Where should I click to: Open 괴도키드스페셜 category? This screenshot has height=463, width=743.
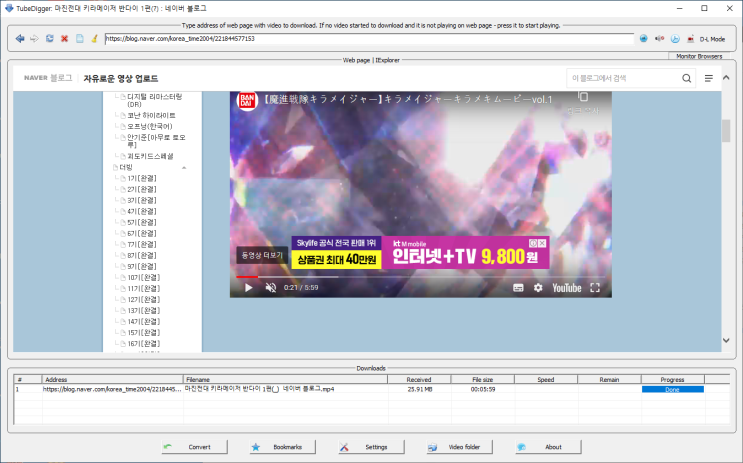point(150,156)
